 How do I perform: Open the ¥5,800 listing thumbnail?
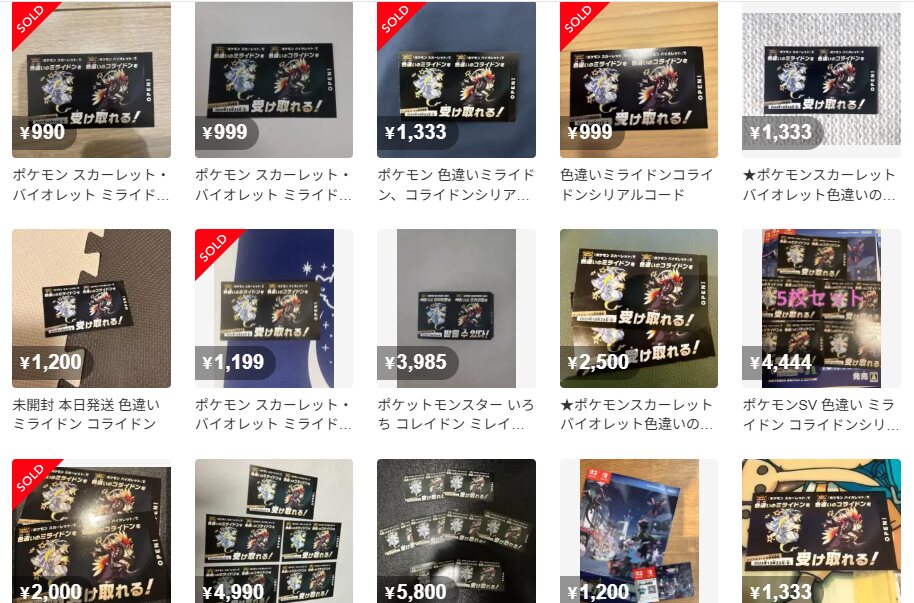pos(456,531)
